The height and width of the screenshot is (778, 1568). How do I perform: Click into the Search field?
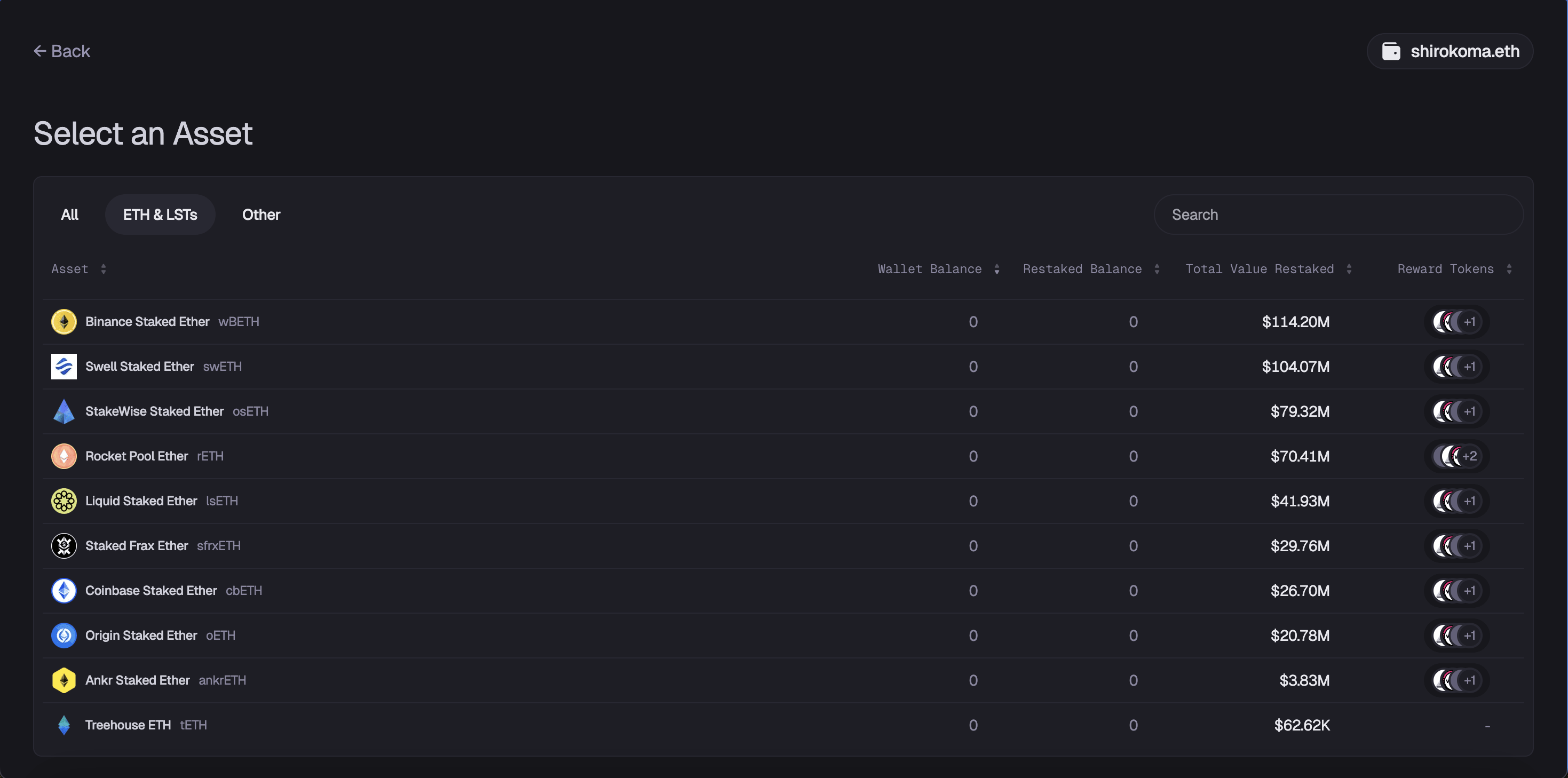pyautogui.click(x=1338, y=215)
